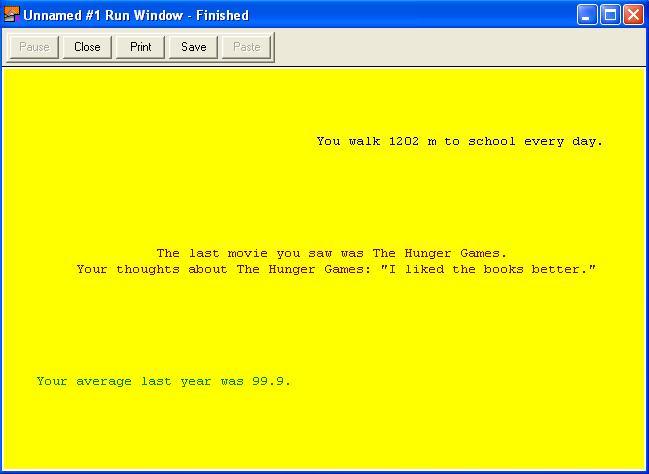649x474 pixels.
Task: Click the greyed-out Paste button
Action: point(247,47)
